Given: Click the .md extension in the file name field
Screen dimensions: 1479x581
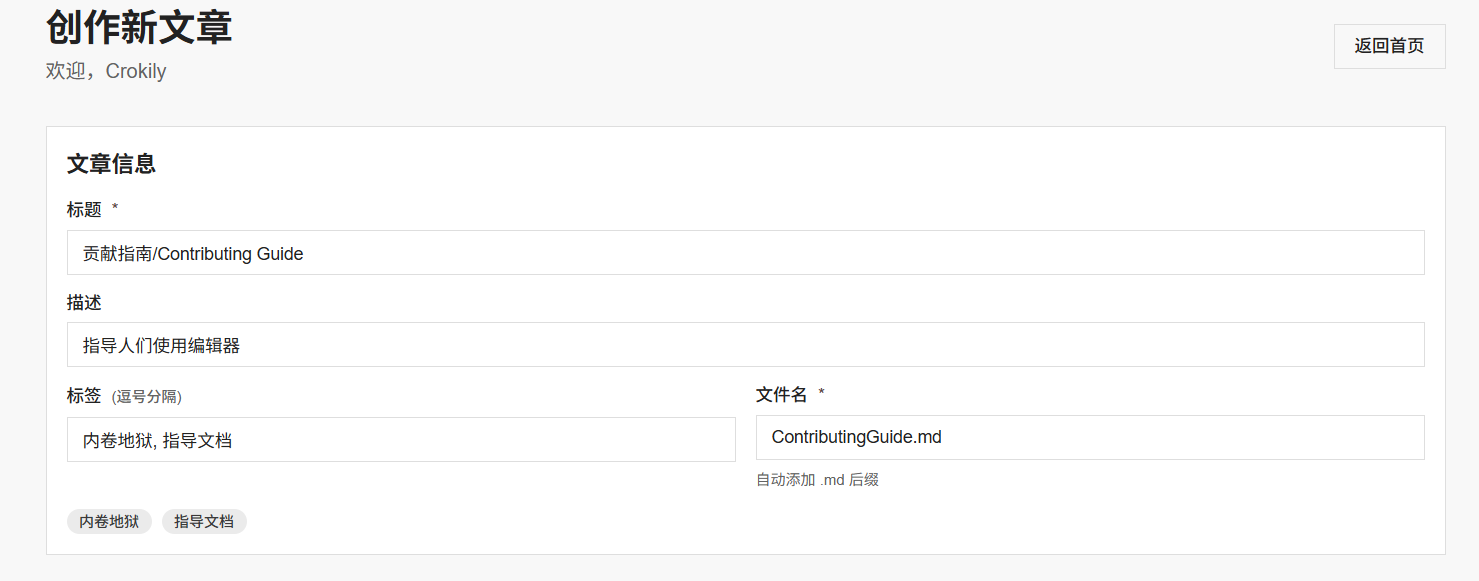Looking at the screenshot, I should [x=929, y=438].
